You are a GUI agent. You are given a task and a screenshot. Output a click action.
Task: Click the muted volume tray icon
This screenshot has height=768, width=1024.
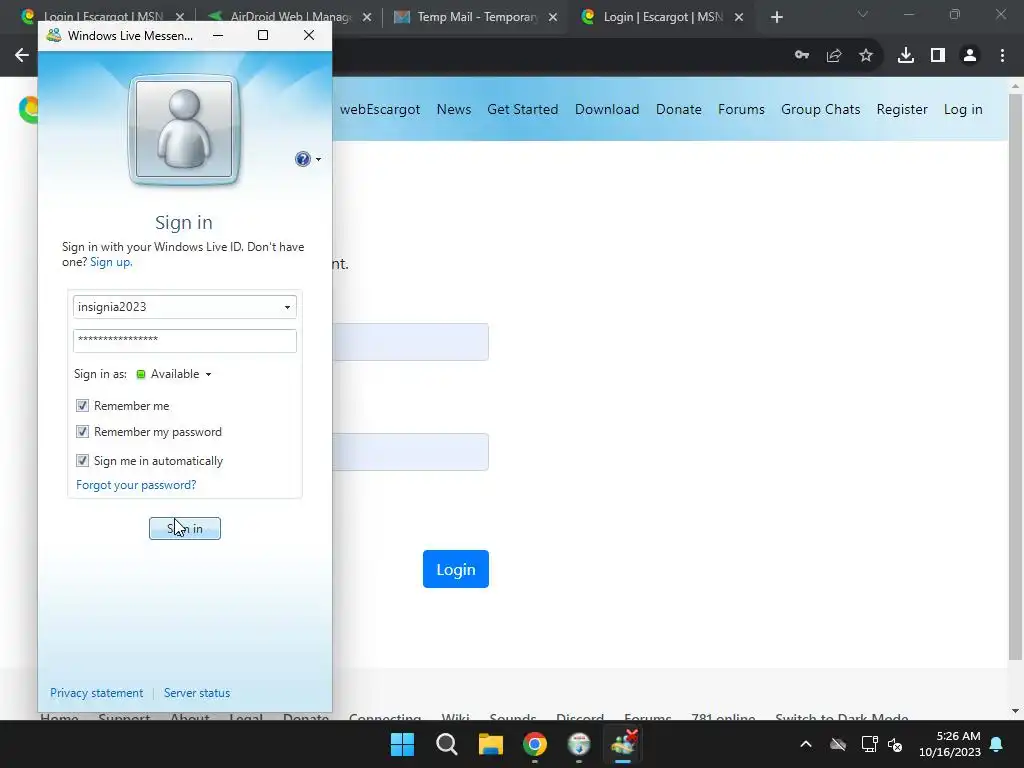click(x=895, y=744)
